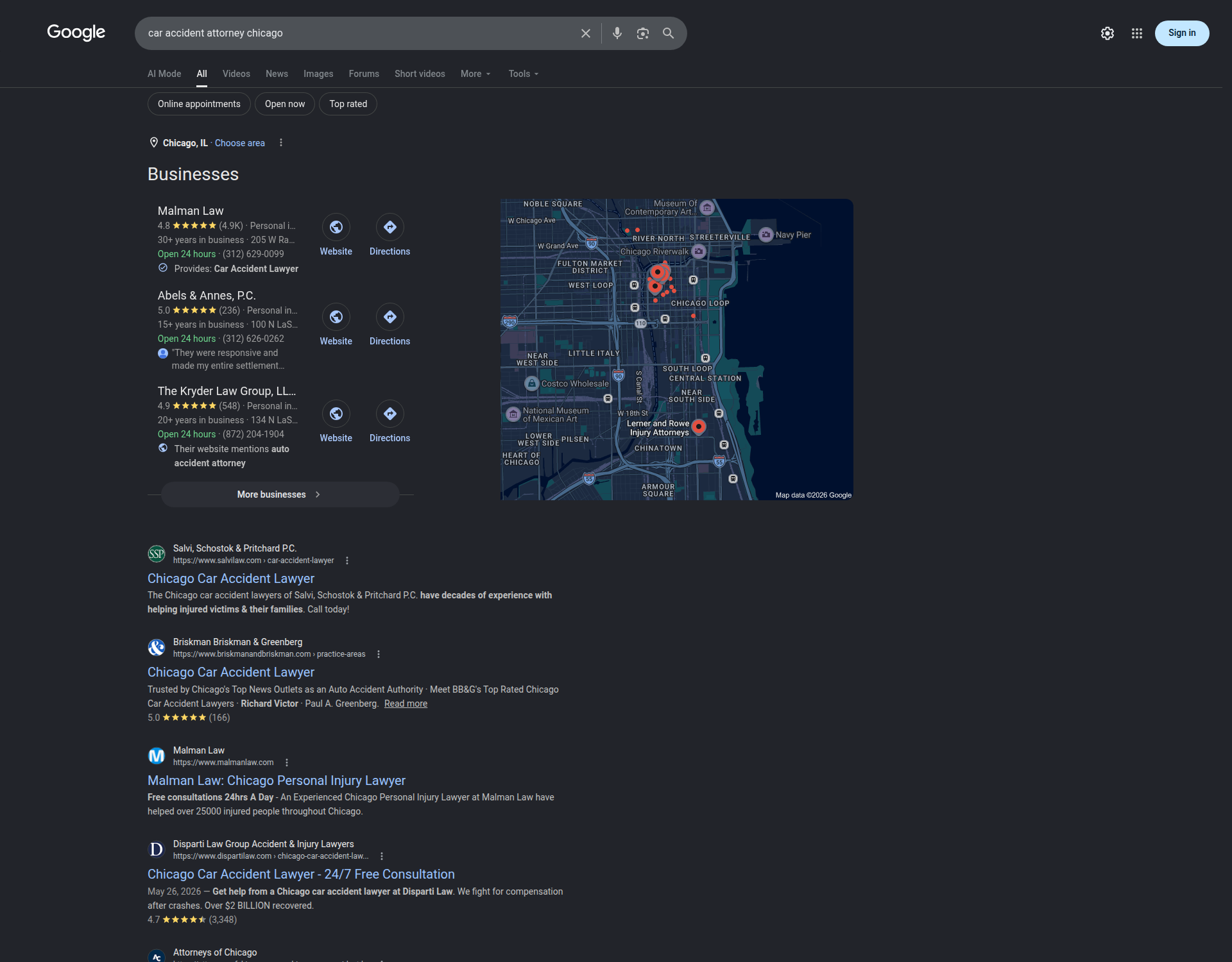Viewport: 1232px width, 962px height.
Task: Toggle the Top rated filter chip
Action: click(x=348, y=104)
